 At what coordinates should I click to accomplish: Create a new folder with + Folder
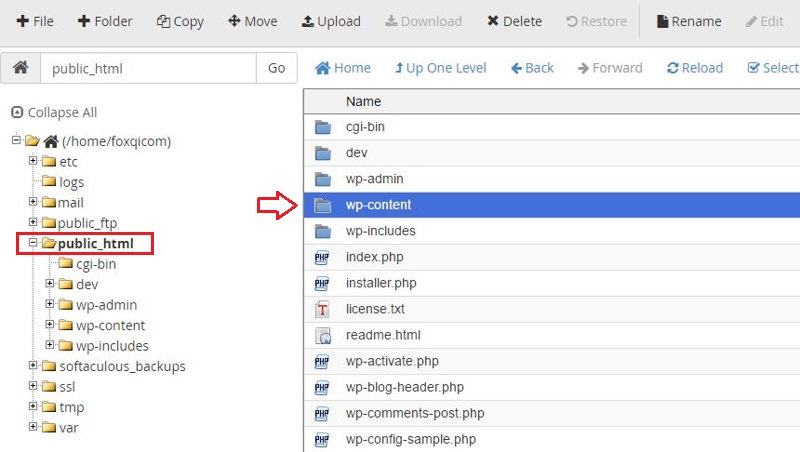[x=105, y=21]
